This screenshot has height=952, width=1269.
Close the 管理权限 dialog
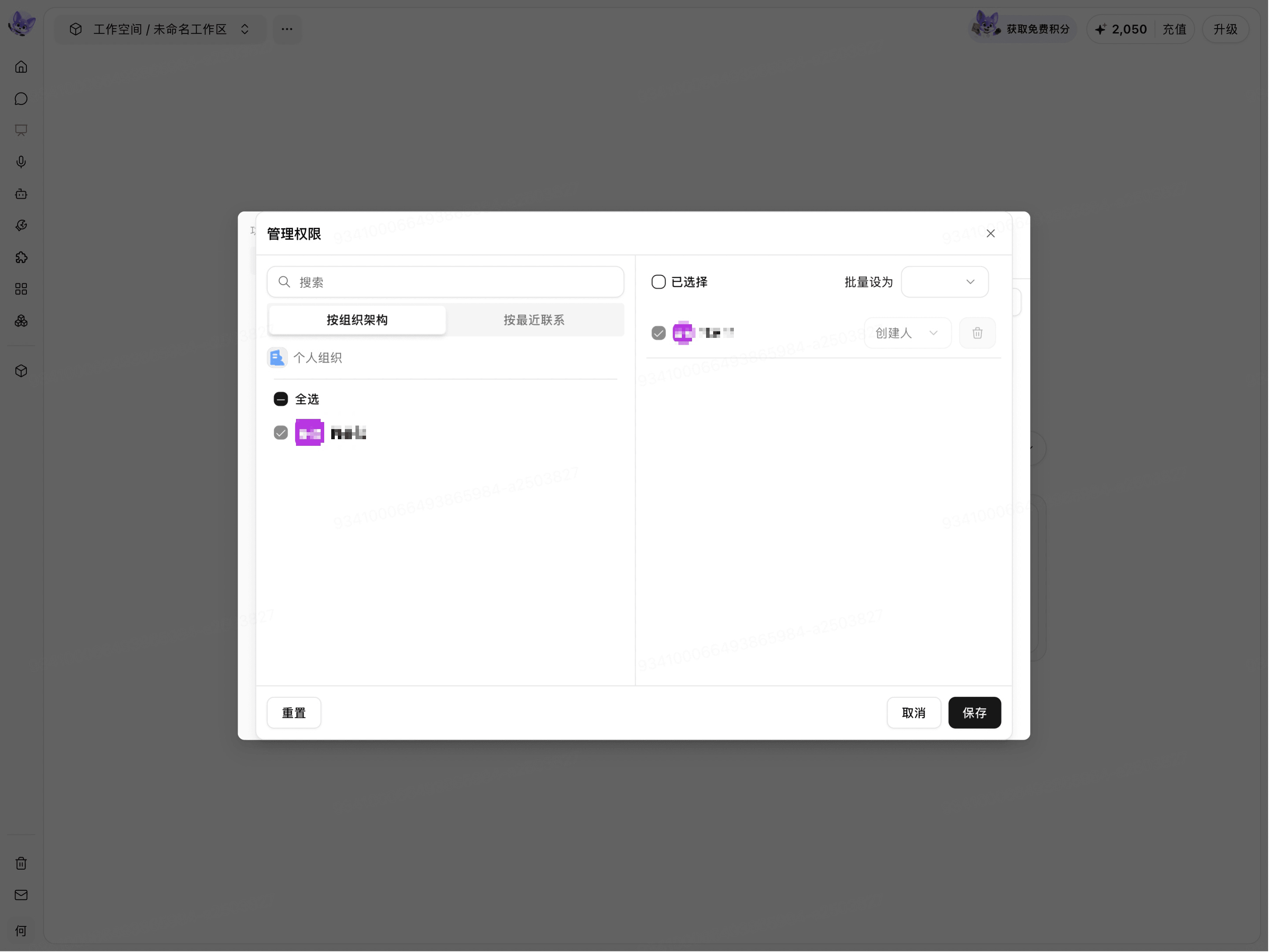tap(991, 233)
